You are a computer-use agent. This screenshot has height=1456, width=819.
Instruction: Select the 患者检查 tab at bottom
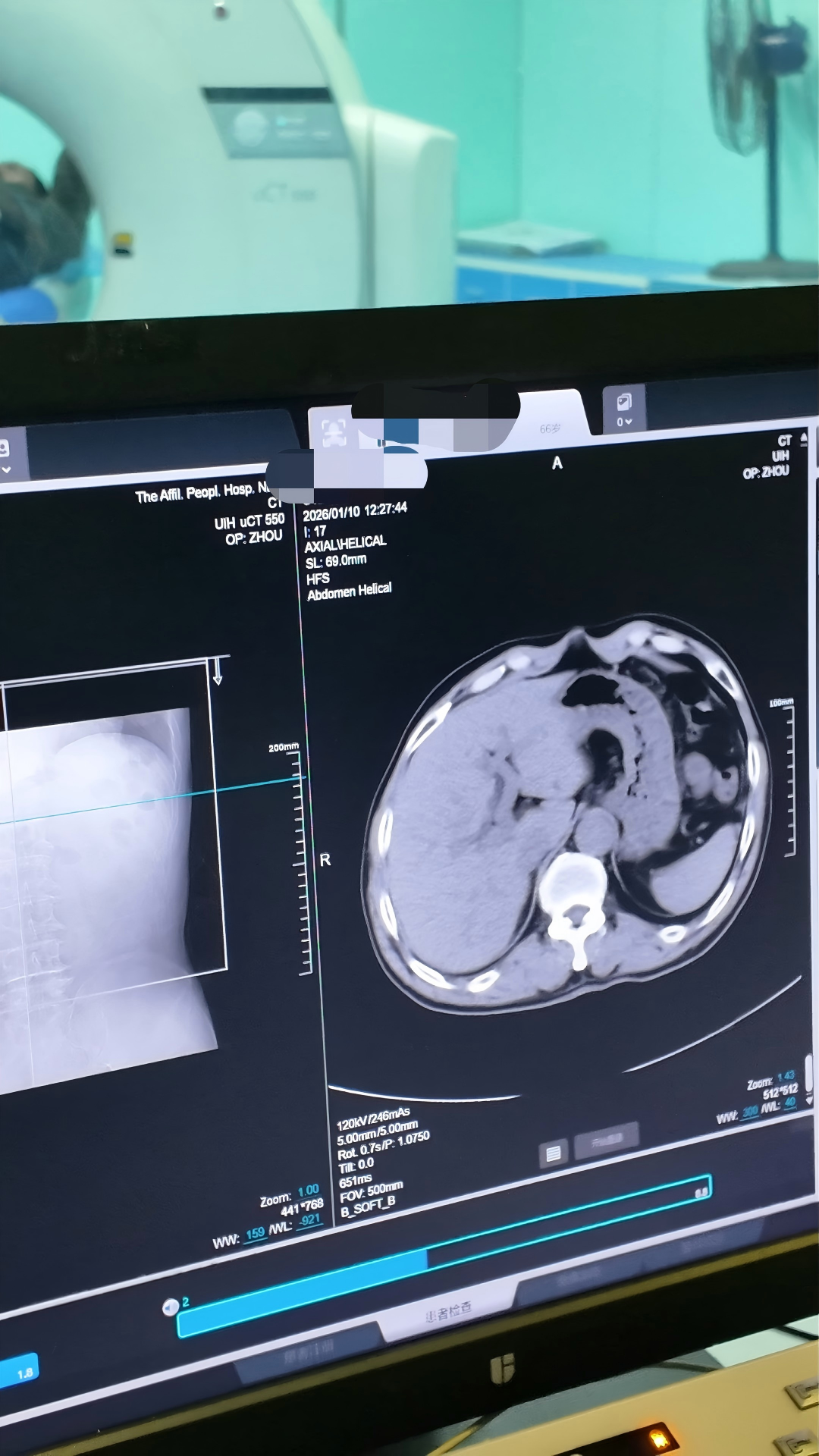click(447, 1311)
